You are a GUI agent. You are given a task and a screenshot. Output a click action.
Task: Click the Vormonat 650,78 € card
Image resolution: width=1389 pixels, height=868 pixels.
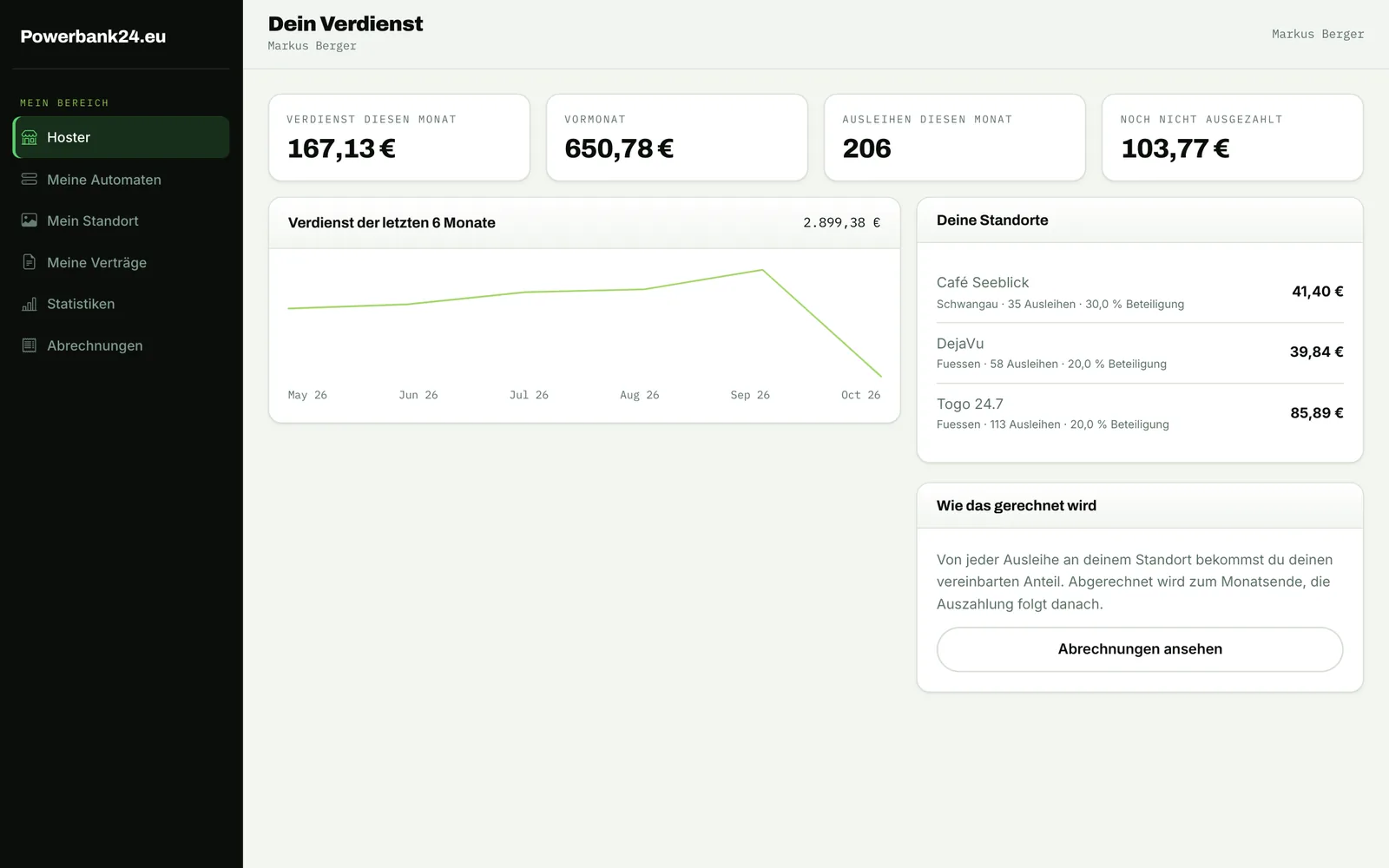click(677, 137)
